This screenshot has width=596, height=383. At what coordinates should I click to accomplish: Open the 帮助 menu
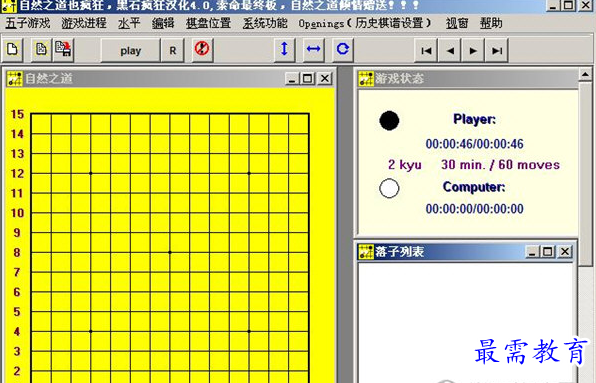pos(491,23)
